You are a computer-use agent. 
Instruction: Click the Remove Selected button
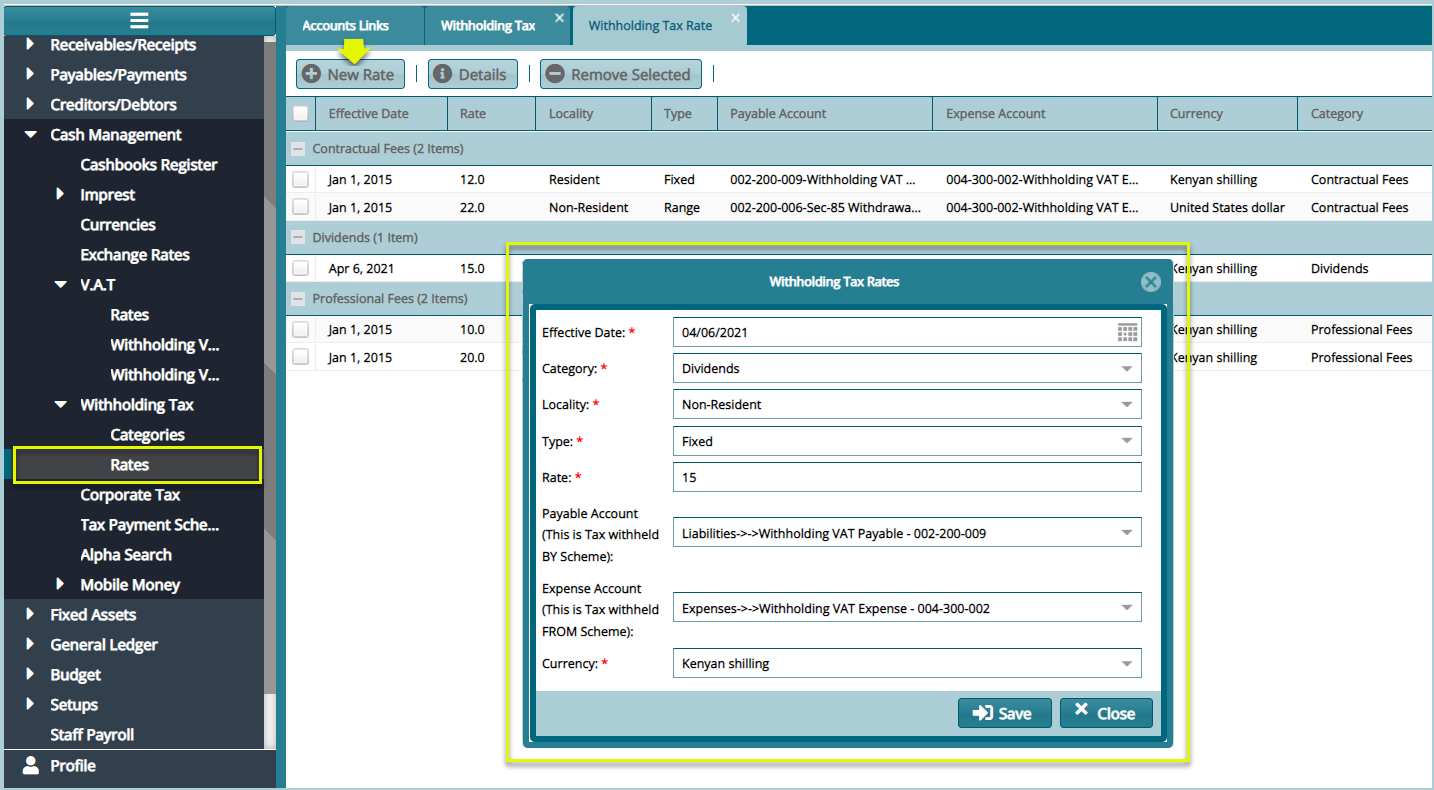click(621, 75)
